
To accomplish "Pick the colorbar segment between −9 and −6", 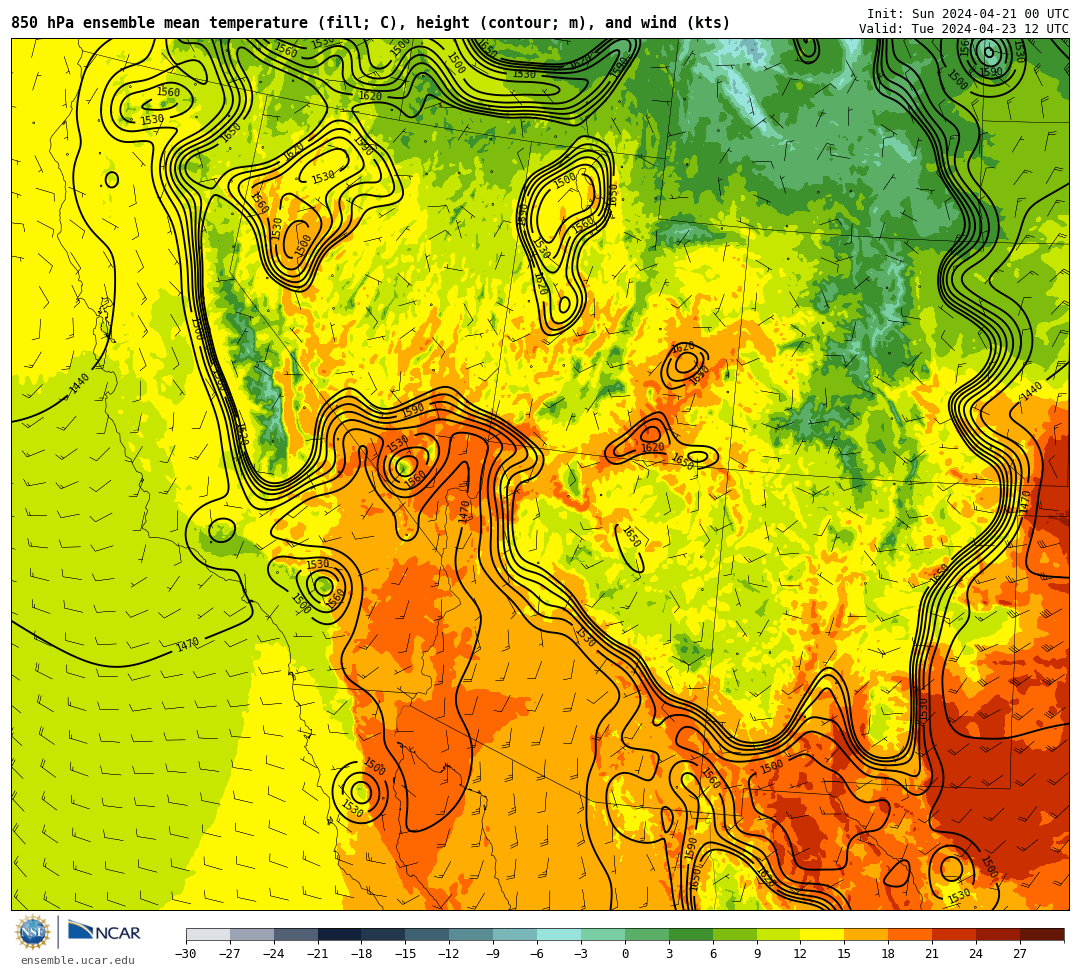I will (515, 934).
